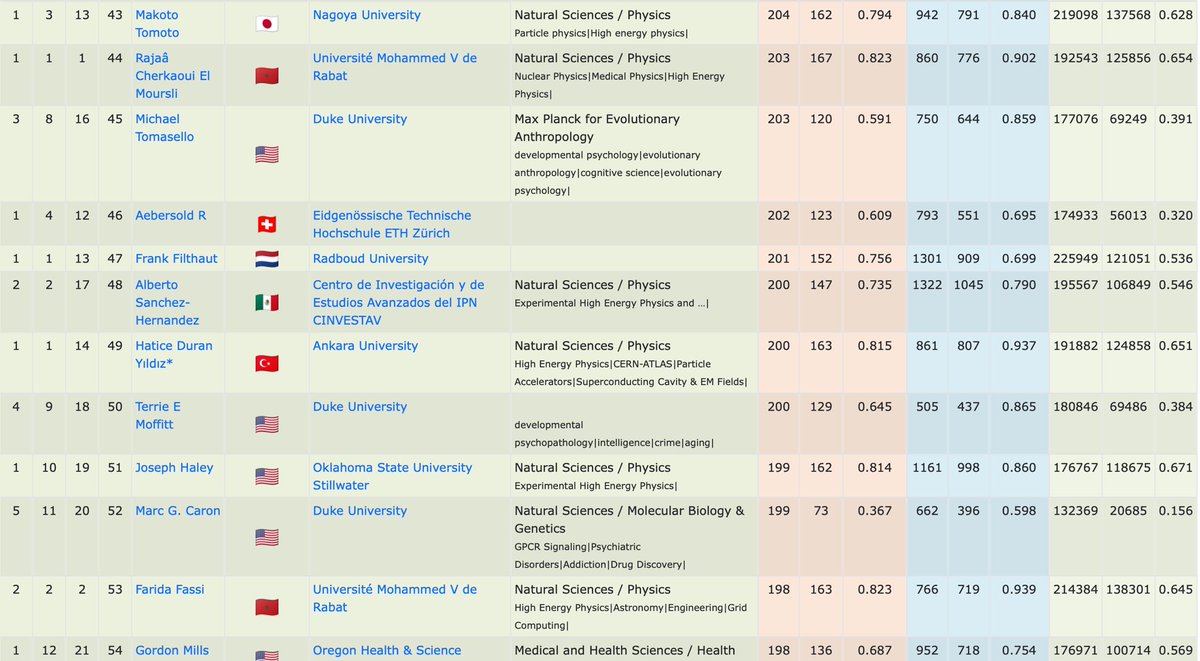This screenshot has width=1200, height=661.
Task: Open Terrie E Moffitt's profile link
Action: pyautogui.click(x=160, y=415)
